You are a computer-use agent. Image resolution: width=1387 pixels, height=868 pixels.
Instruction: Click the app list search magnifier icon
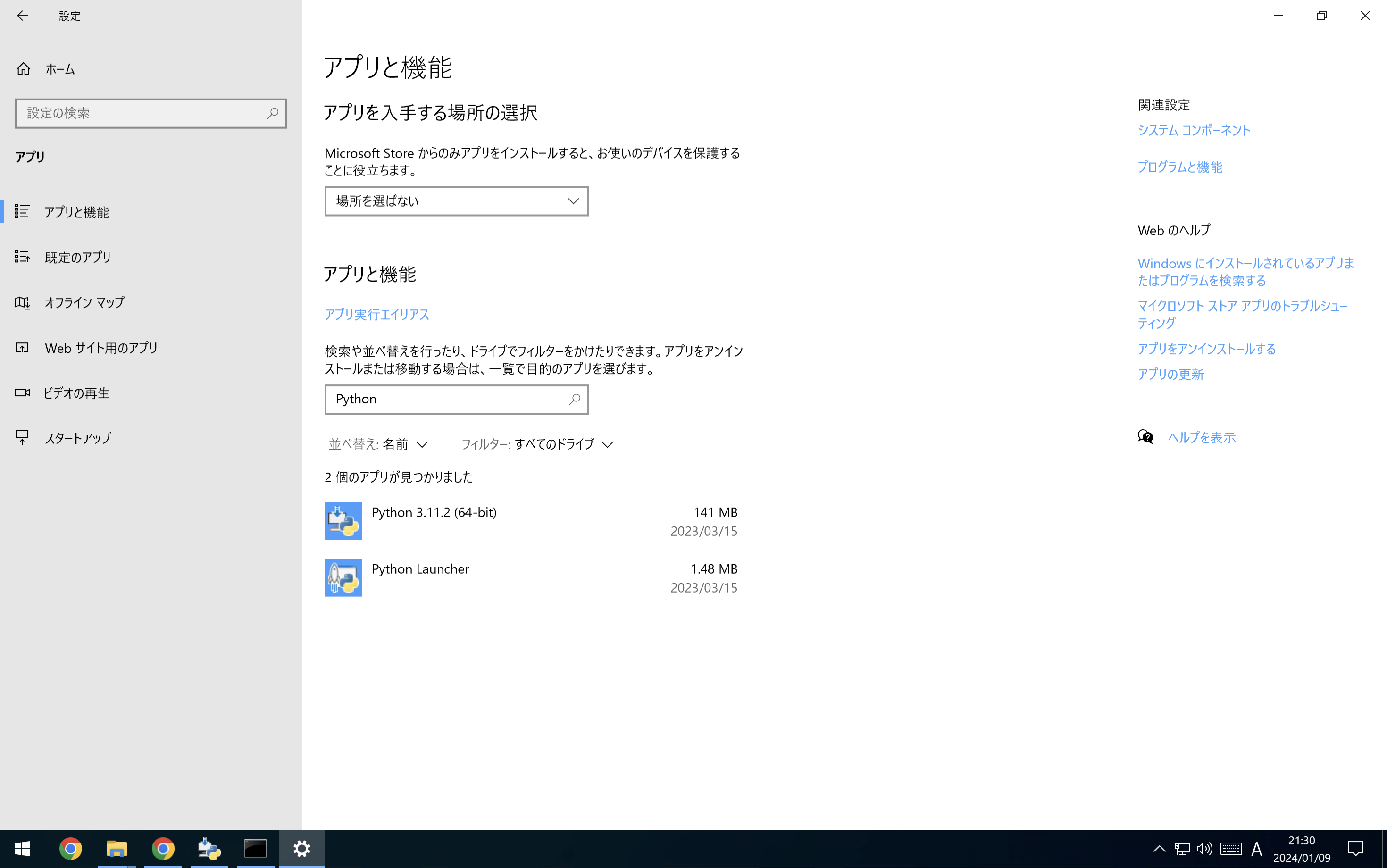pyautogui.click(x=574, y=399)
